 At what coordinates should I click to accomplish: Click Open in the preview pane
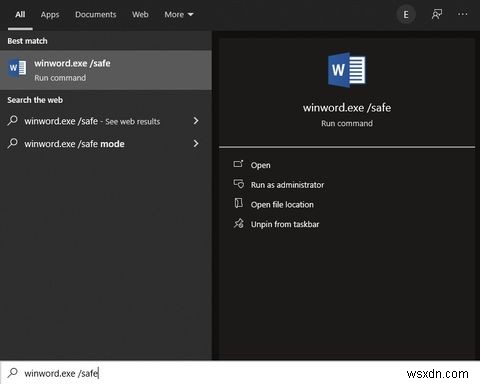click(x=260, y=165)
